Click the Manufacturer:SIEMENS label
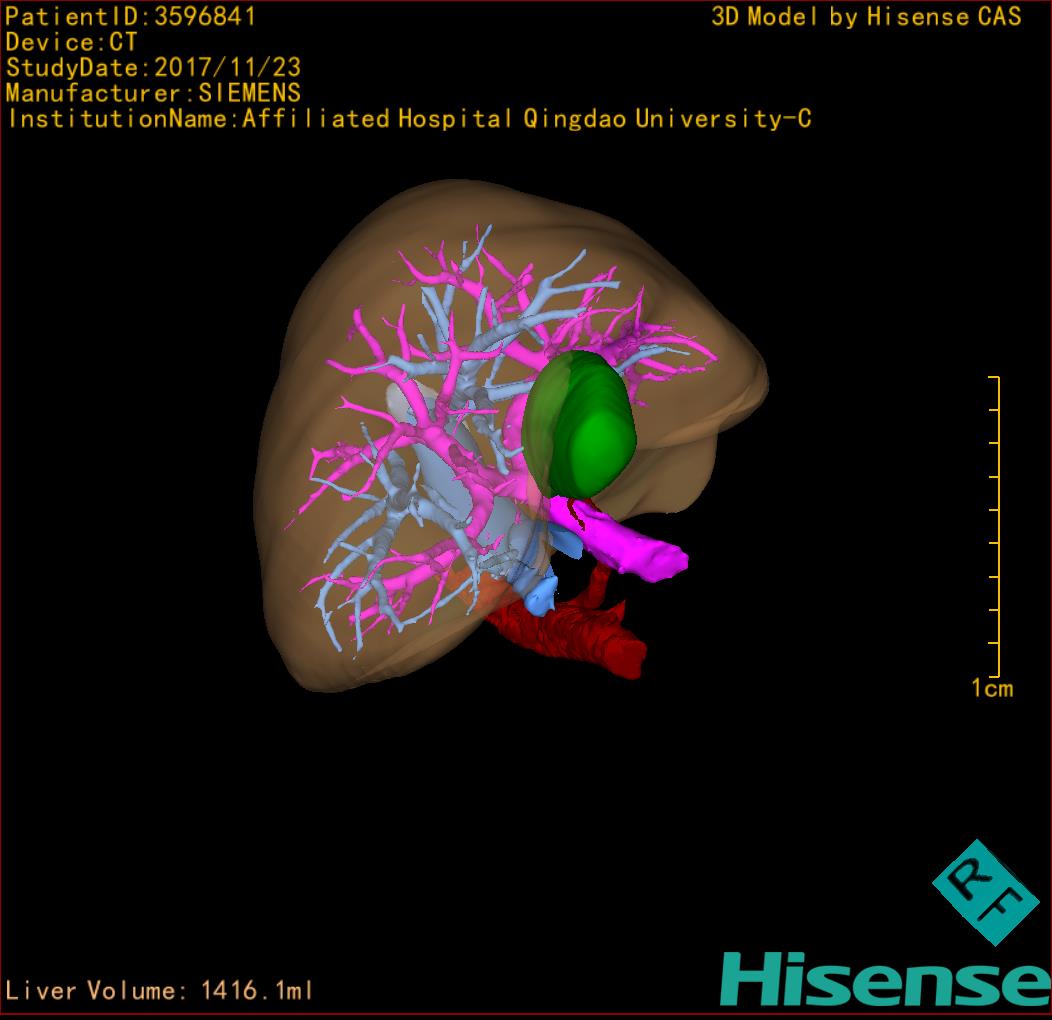The width and height of the screenshot is (1052, 1020). point(153,93)
